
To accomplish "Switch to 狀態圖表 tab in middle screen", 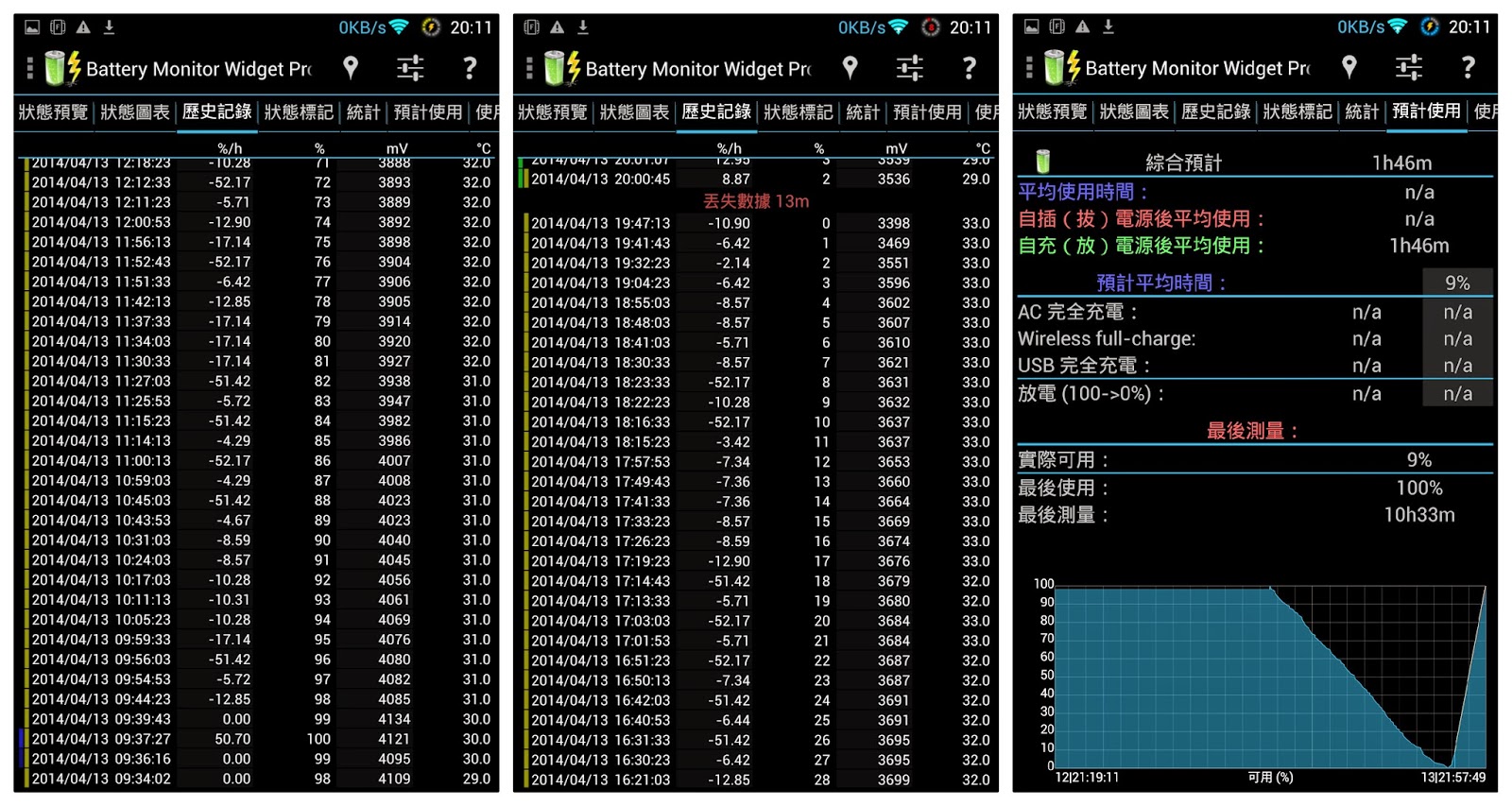I will [634, 112].
